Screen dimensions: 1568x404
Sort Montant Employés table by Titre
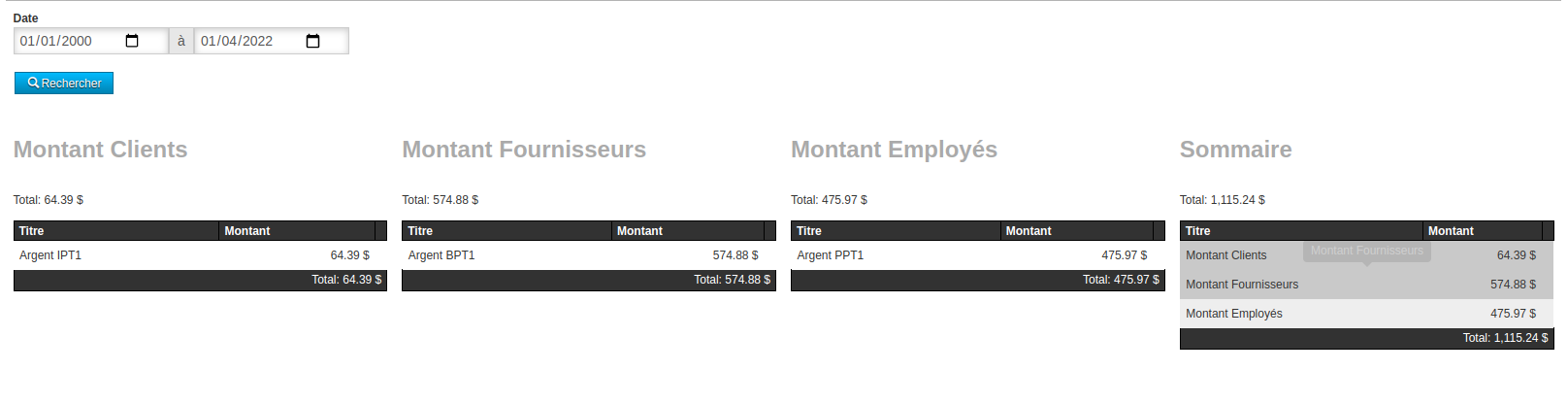pyautogui.click(x=896, y=231)
